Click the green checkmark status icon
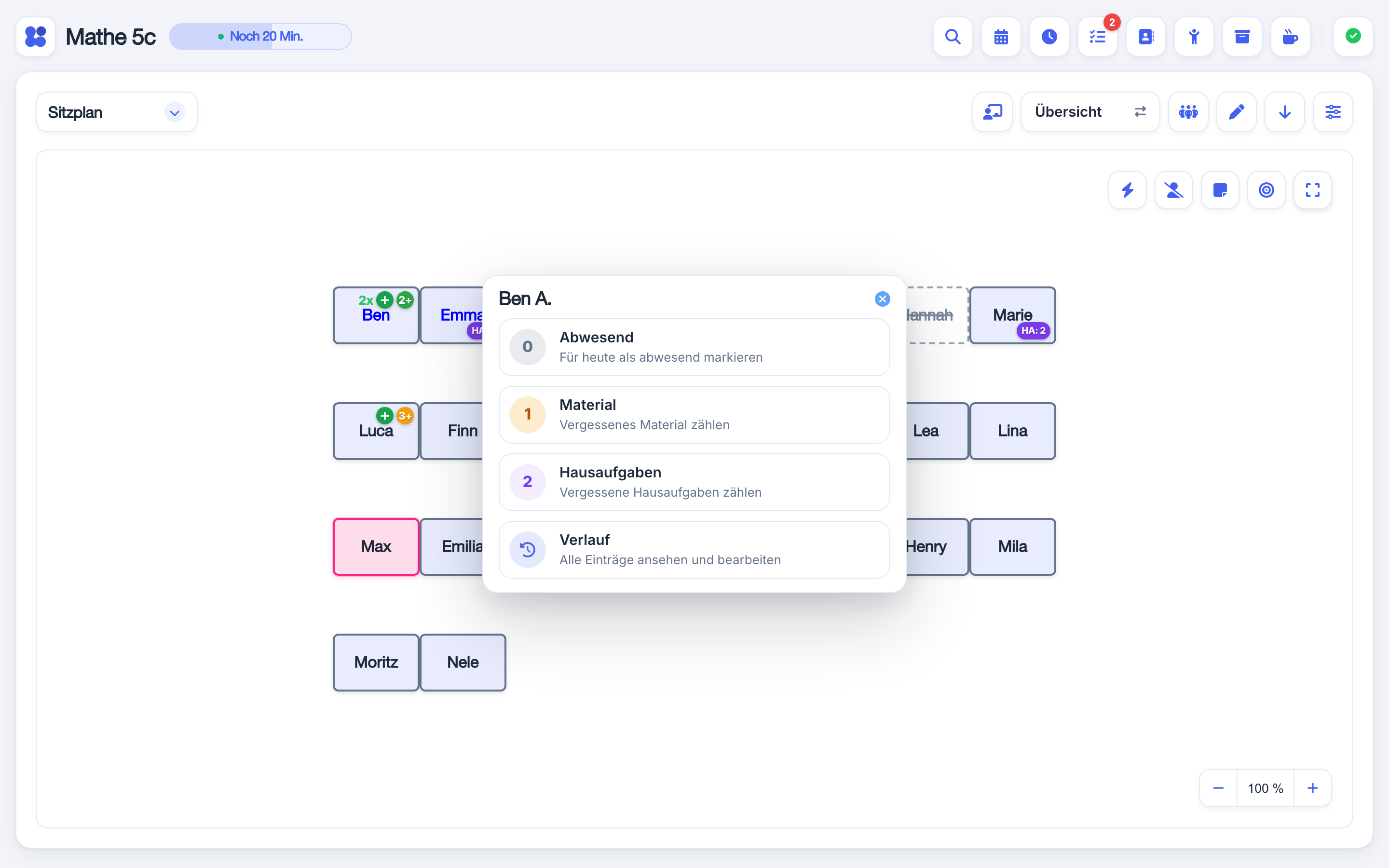1389x868 pixels. [1353, 37]
